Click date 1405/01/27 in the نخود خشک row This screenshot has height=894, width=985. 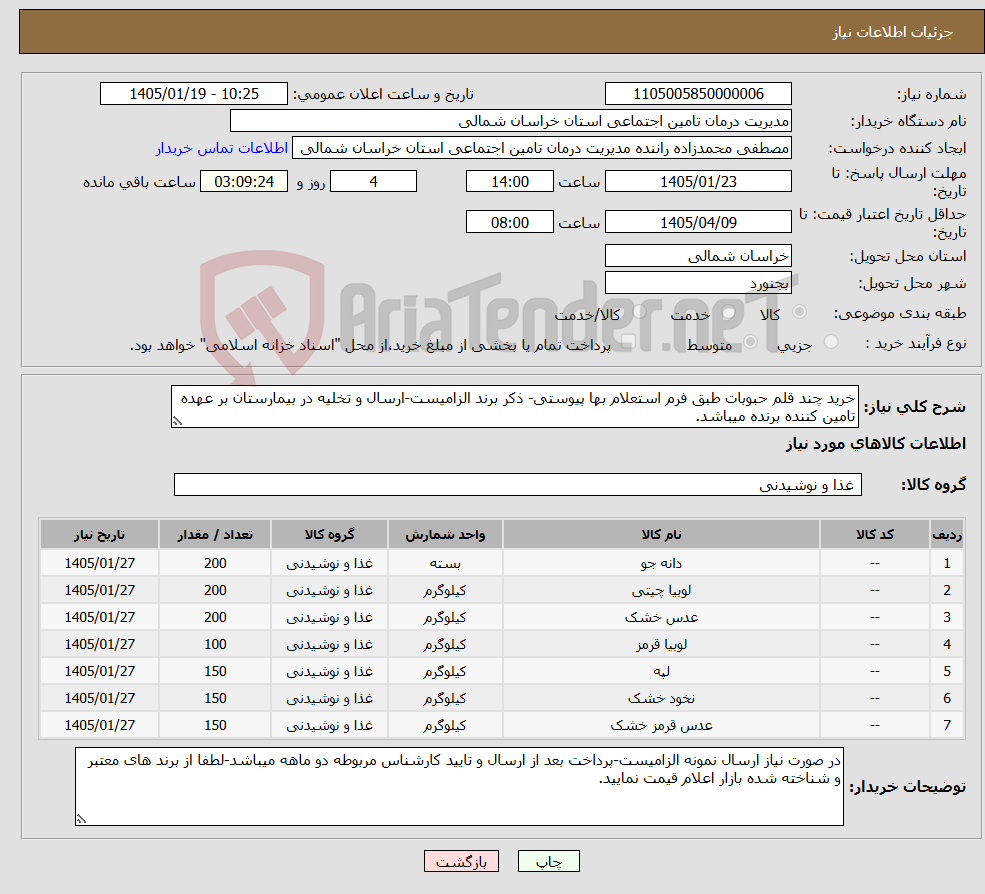99,699
